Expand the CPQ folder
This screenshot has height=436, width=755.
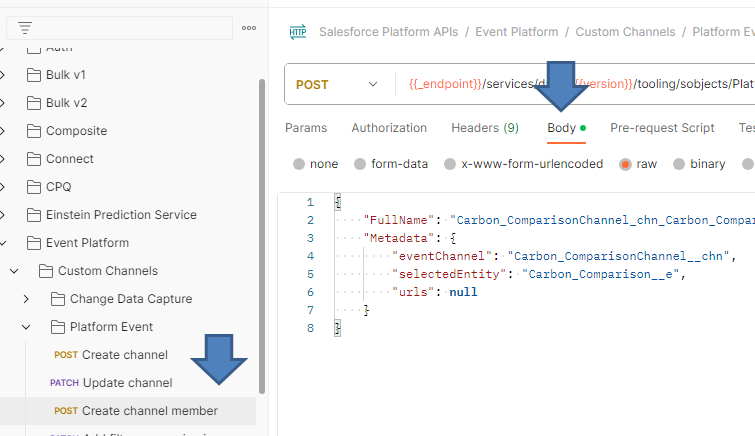(2, 186)
